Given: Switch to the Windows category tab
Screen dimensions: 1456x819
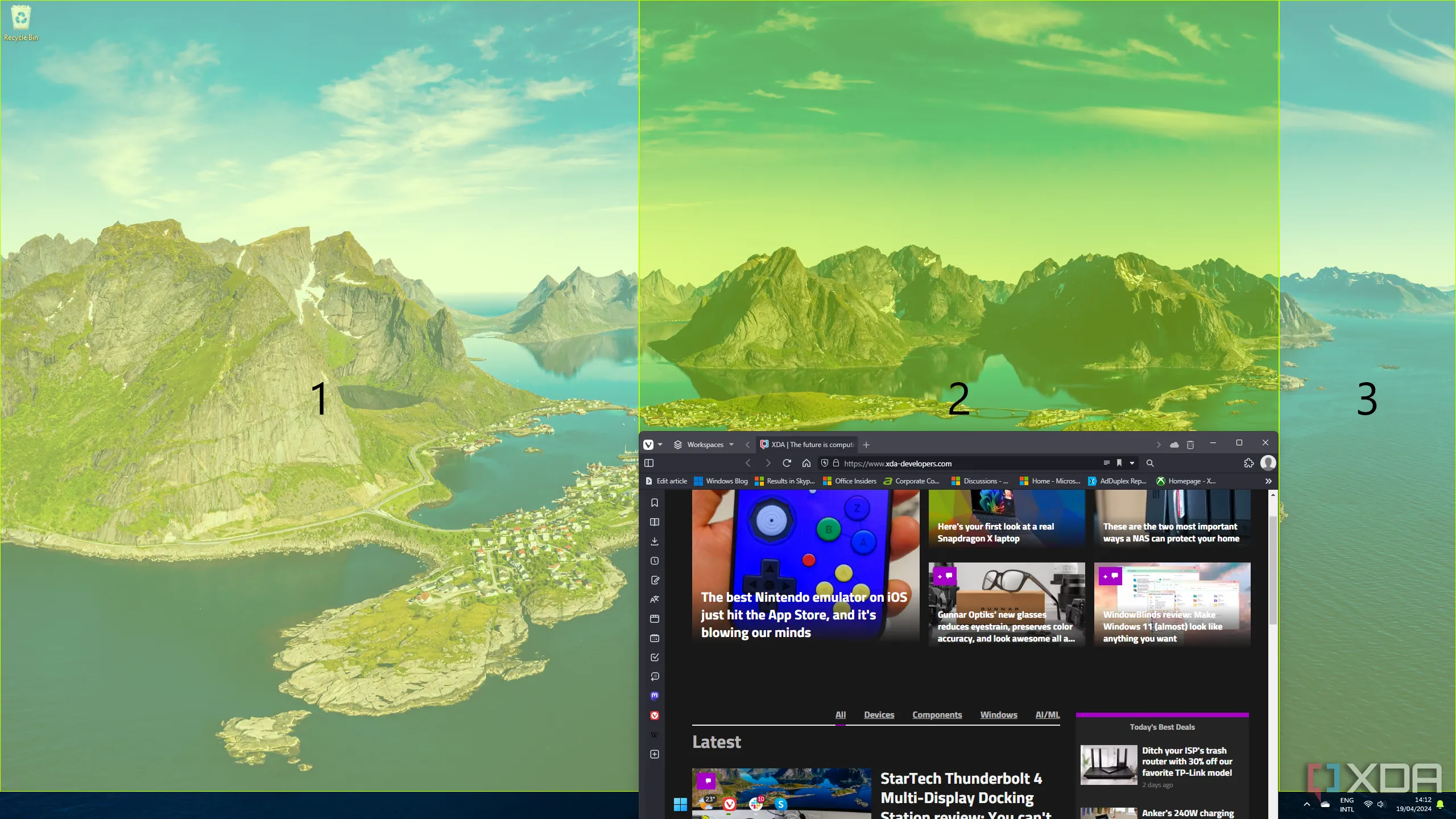Looking at the screenshot, I should [998, 715].
